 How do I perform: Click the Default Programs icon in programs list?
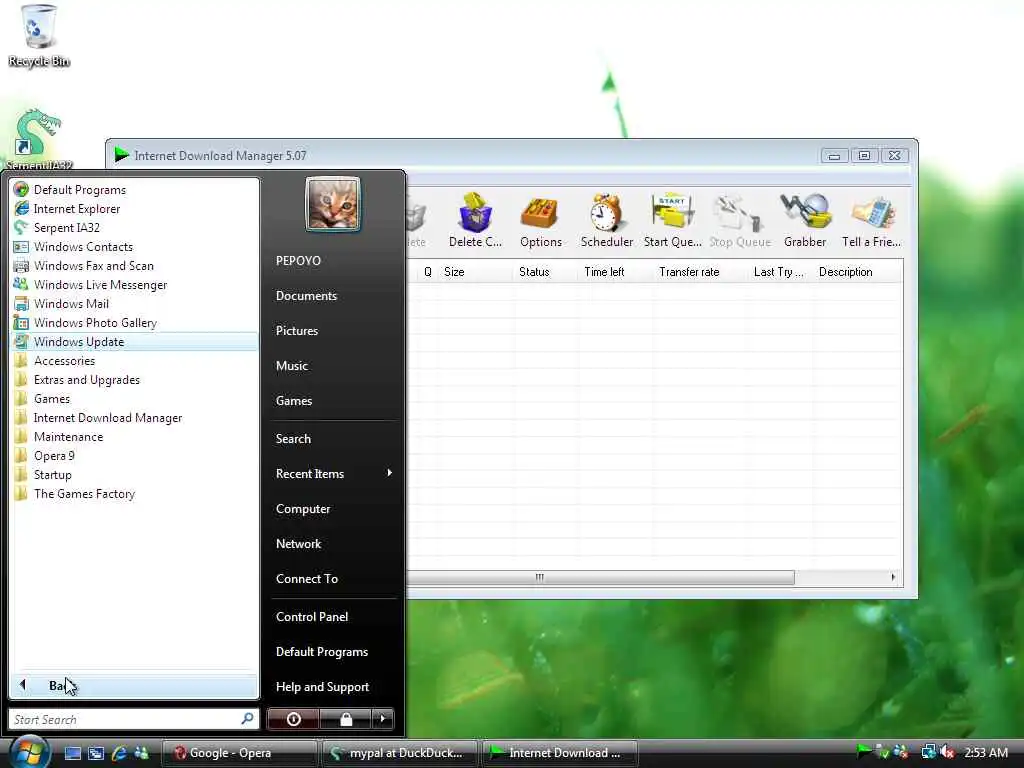pos(21,189)
